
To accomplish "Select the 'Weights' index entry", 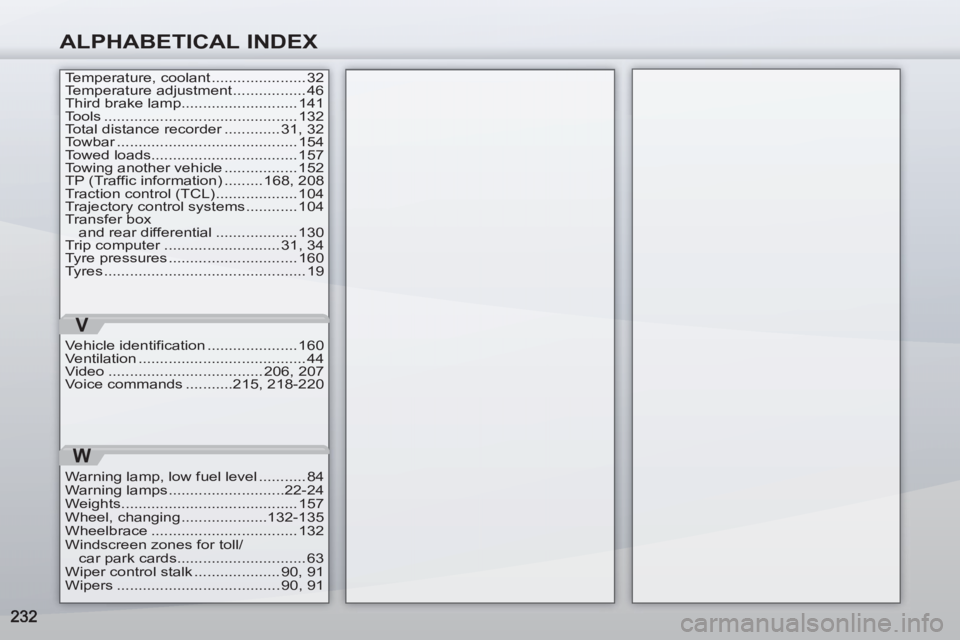I will pyautogui.click(x=194, y=504).
